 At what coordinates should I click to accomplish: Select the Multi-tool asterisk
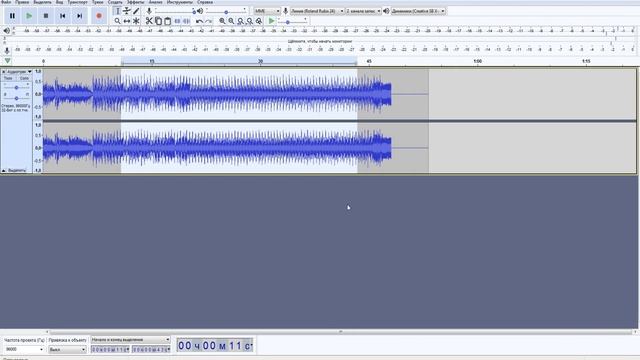pos(136,21)
